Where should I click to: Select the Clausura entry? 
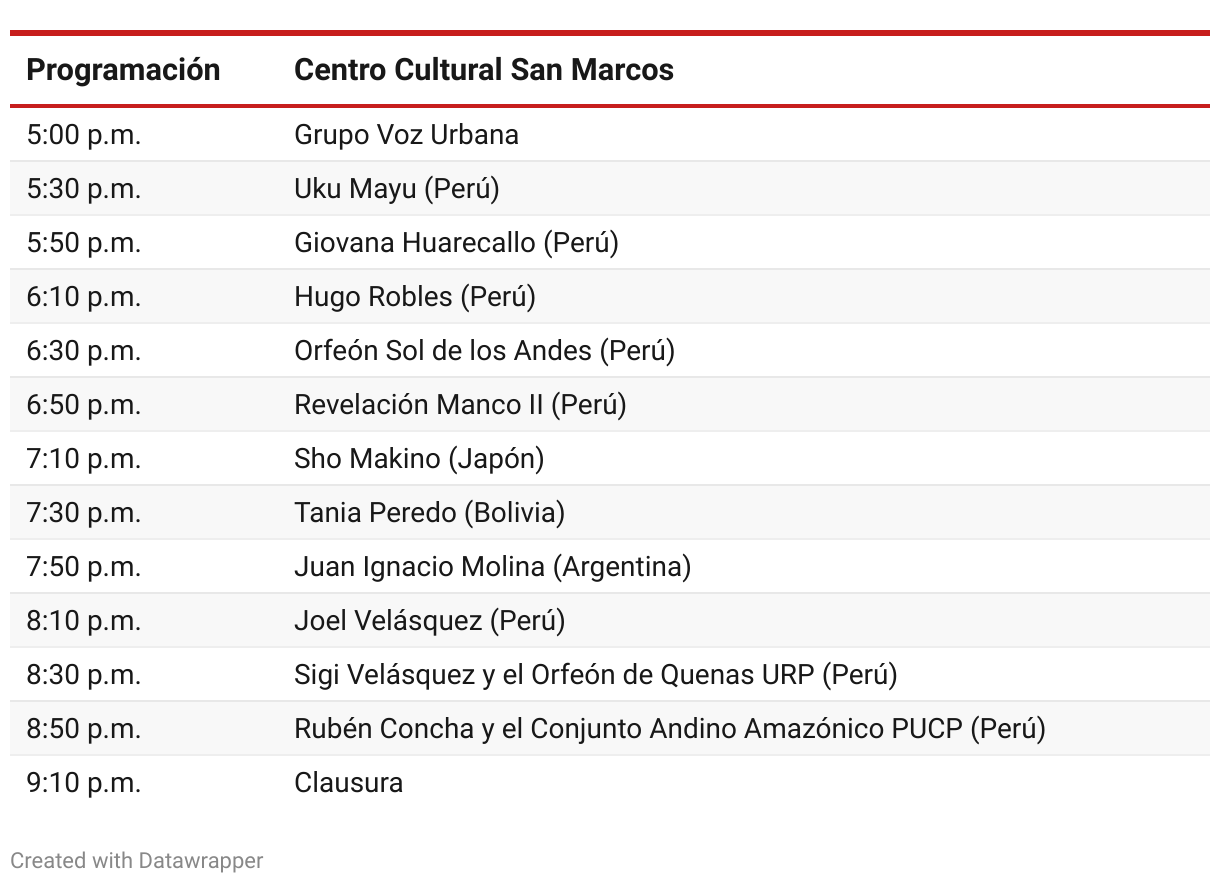(348, 783)
